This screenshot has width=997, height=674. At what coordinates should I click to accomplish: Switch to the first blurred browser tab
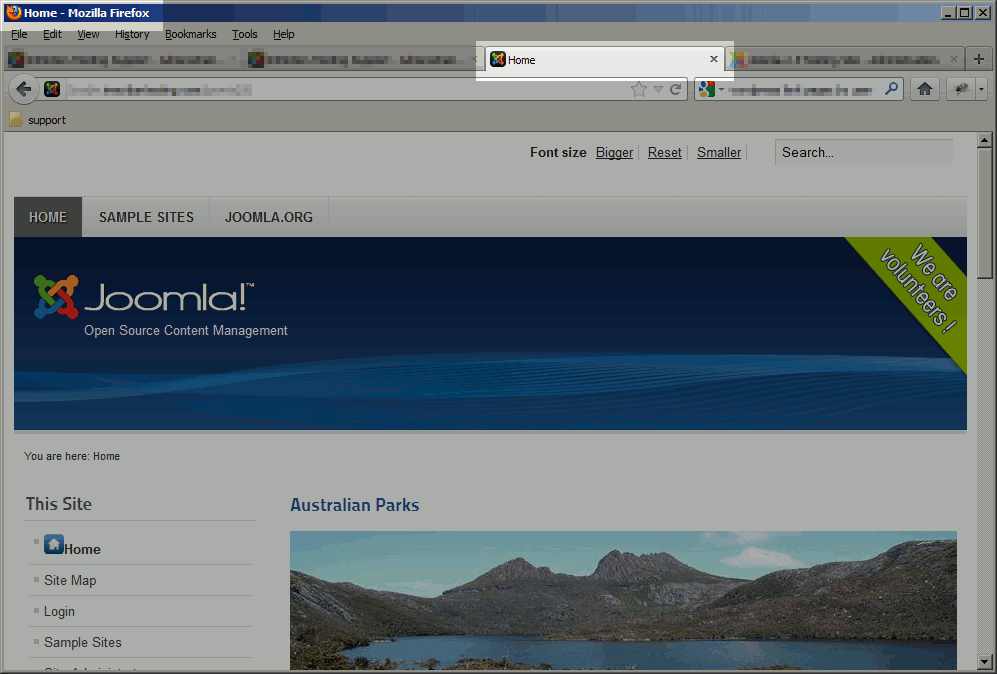(x=123, y=60)
